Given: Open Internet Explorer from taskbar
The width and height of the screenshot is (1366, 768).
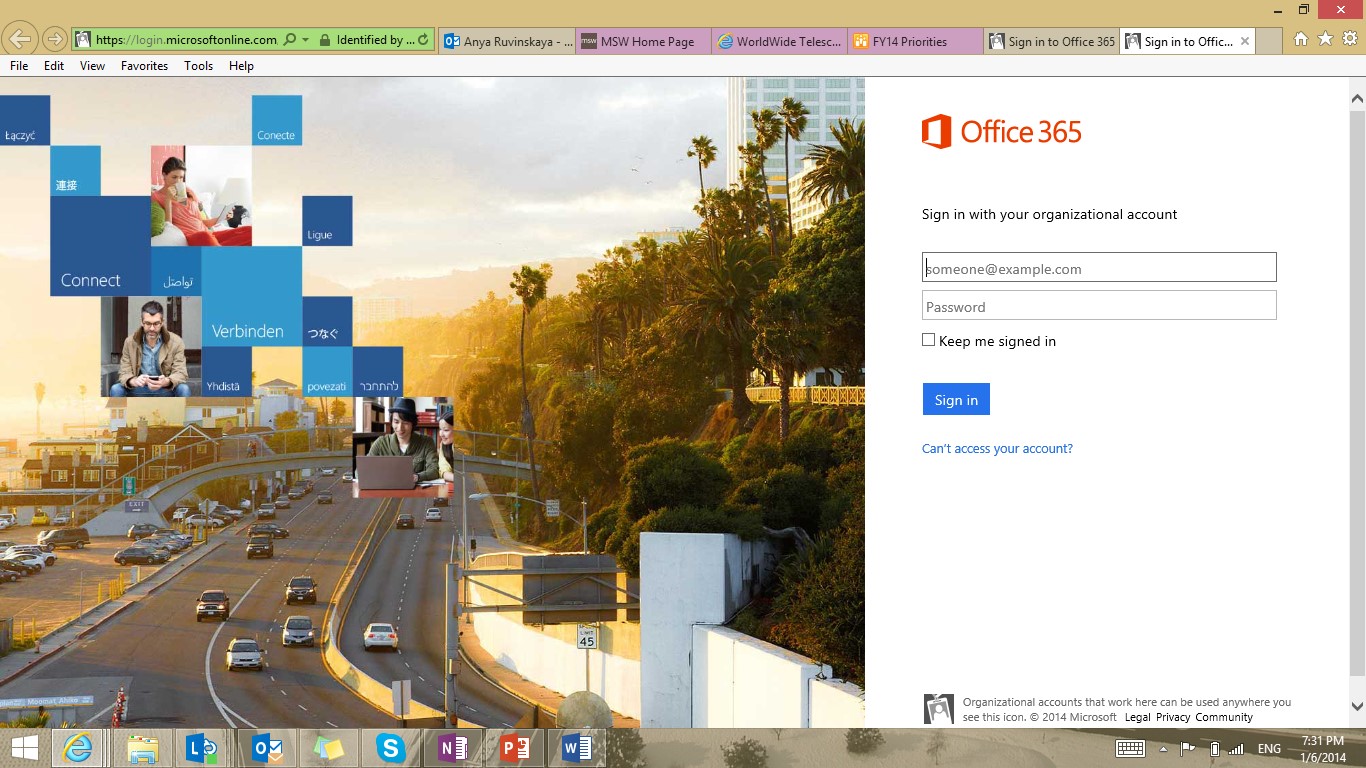Looking at the screenshot, I should tap(78, 748).
